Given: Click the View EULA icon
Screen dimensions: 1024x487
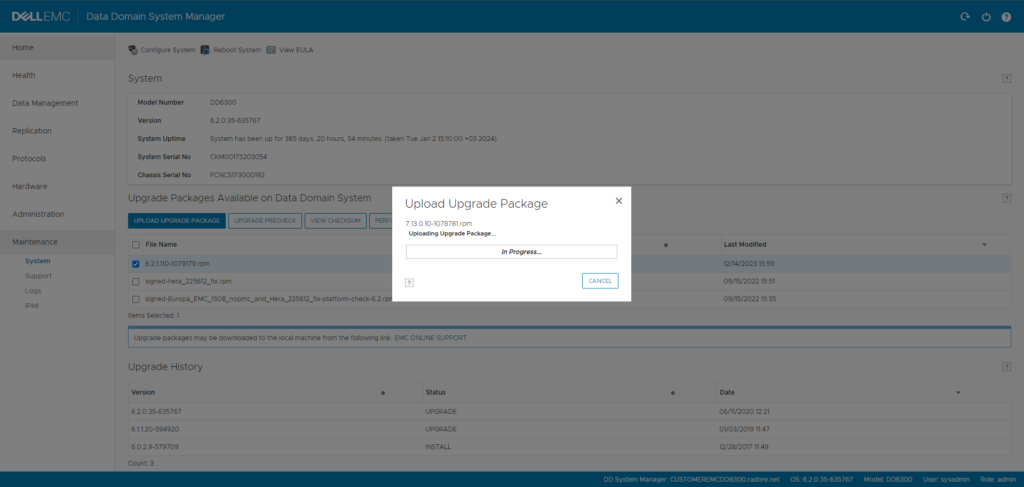Looking at the screenshot, I should point(271,50).
